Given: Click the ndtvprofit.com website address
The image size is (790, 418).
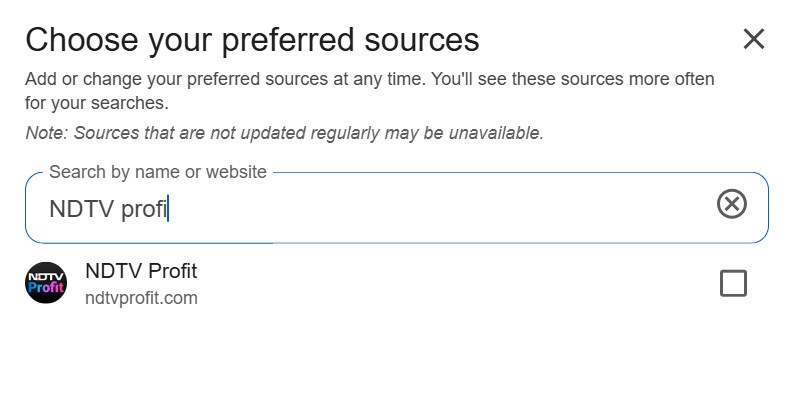Looking at the screenshot, I should 141,298.
